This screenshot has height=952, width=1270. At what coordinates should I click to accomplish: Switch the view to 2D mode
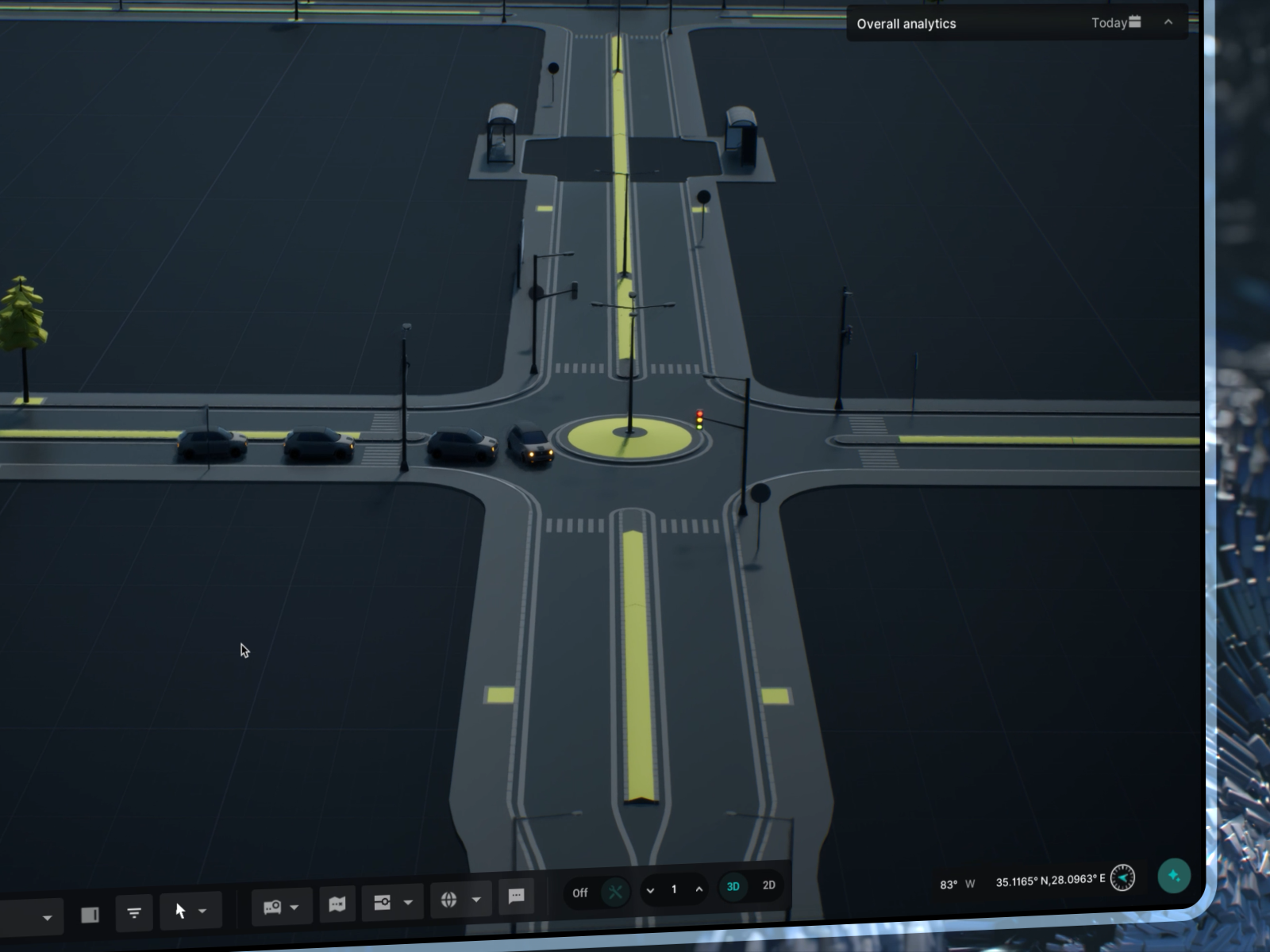[768, 885]
